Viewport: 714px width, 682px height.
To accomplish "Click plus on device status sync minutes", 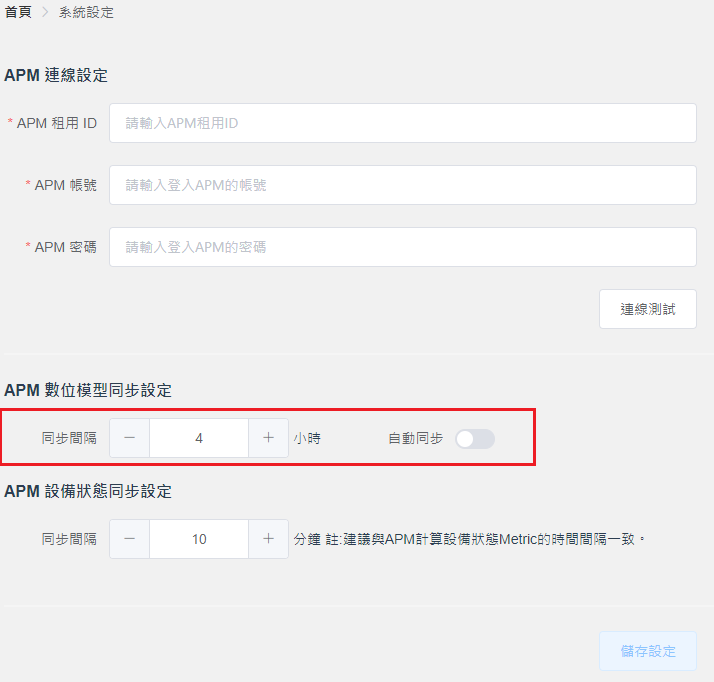I will coord(268,539).
